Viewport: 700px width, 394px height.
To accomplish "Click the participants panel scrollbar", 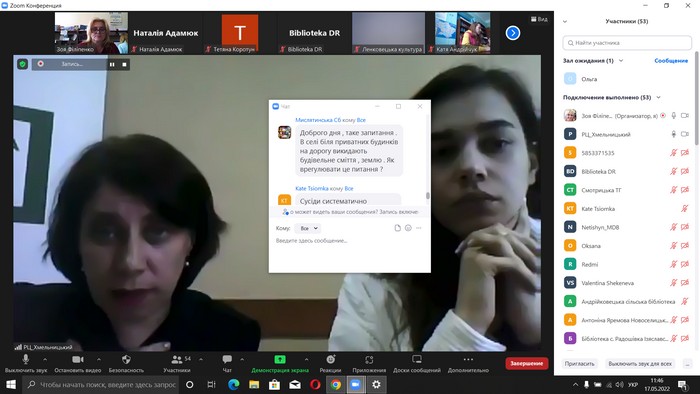I will [x=696, y=98].
